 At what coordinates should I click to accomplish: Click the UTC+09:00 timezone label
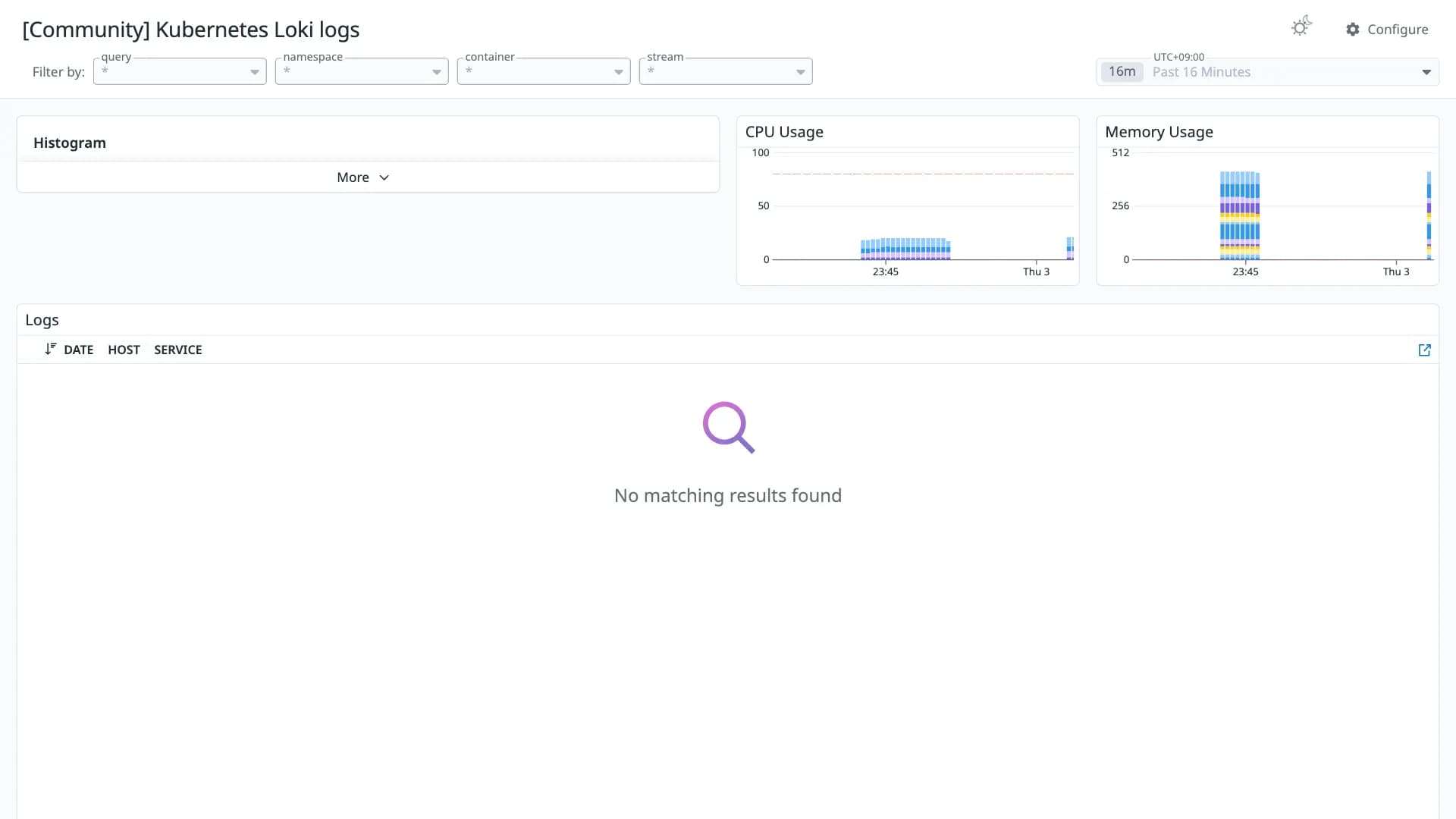click(x=1178, y=57)
